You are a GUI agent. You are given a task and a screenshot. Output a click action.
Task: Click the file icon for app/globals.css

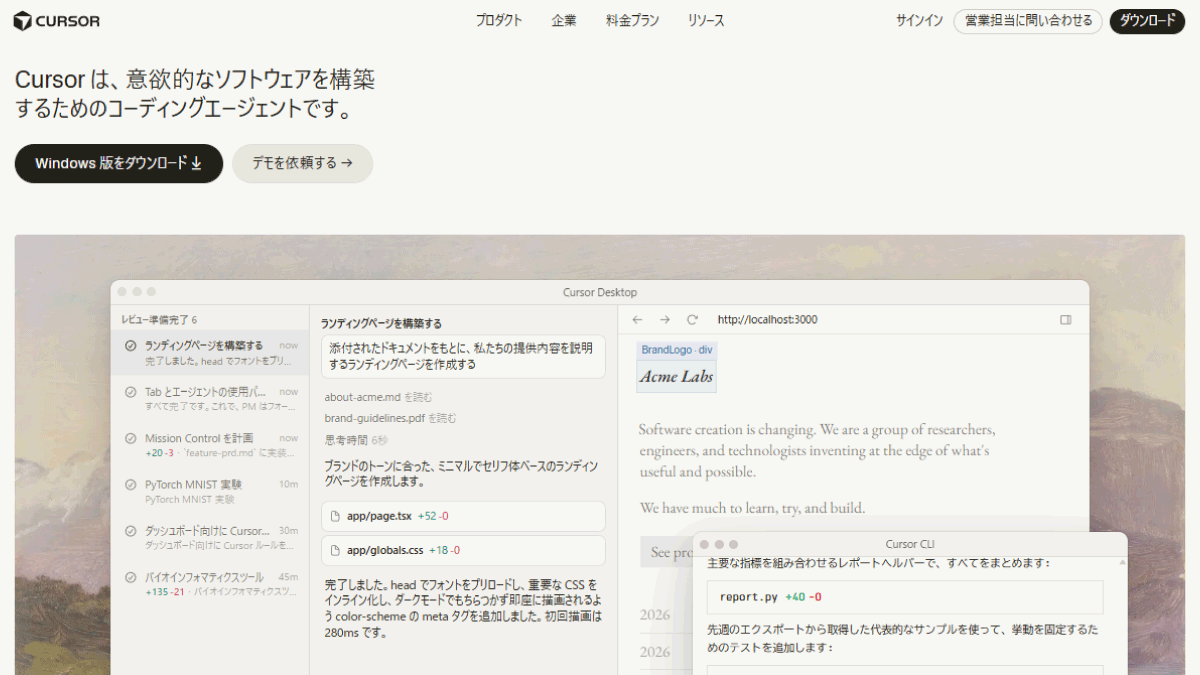pos(336,550)
